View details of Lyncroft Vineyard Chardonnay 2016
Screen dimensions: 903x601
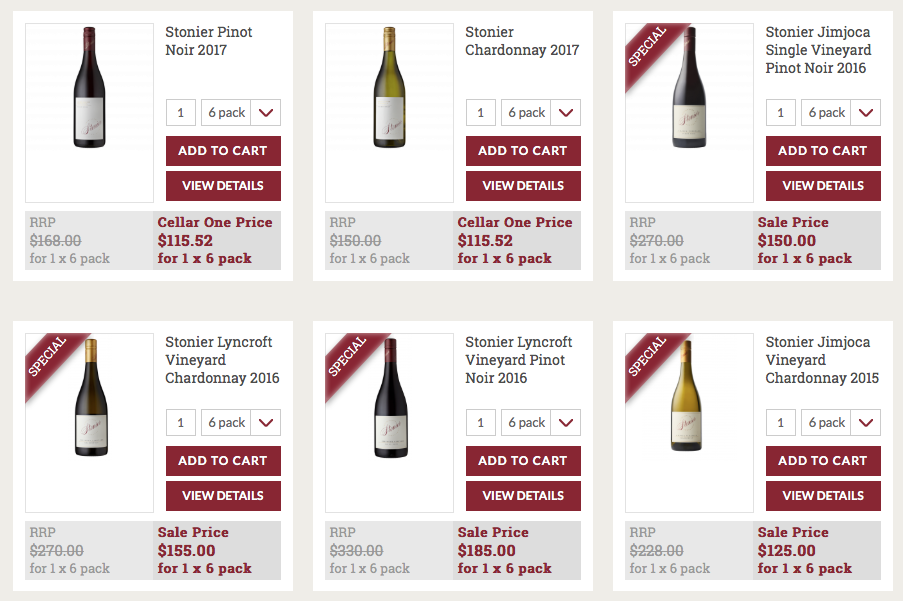tap(223, 496)
